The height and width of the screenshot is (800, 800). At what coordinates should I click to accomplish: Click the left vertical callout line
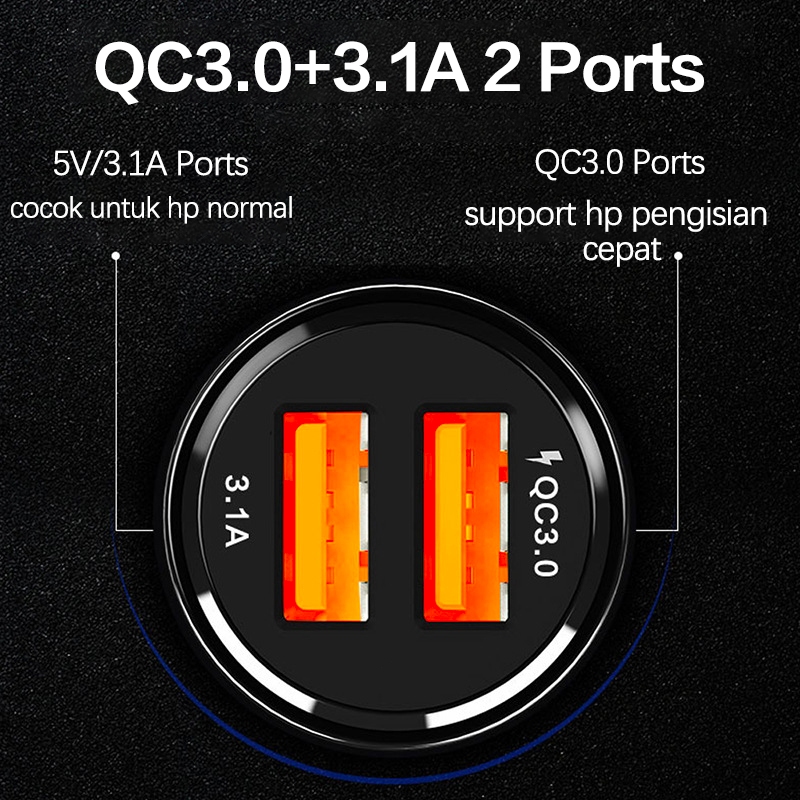coord(116,393)
